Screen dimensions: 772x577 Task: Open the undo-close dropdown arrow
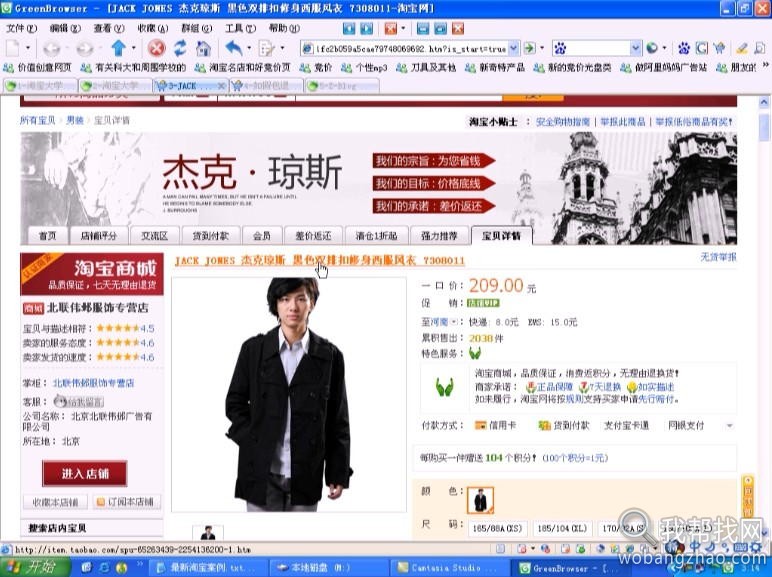[x=249, y=48]
